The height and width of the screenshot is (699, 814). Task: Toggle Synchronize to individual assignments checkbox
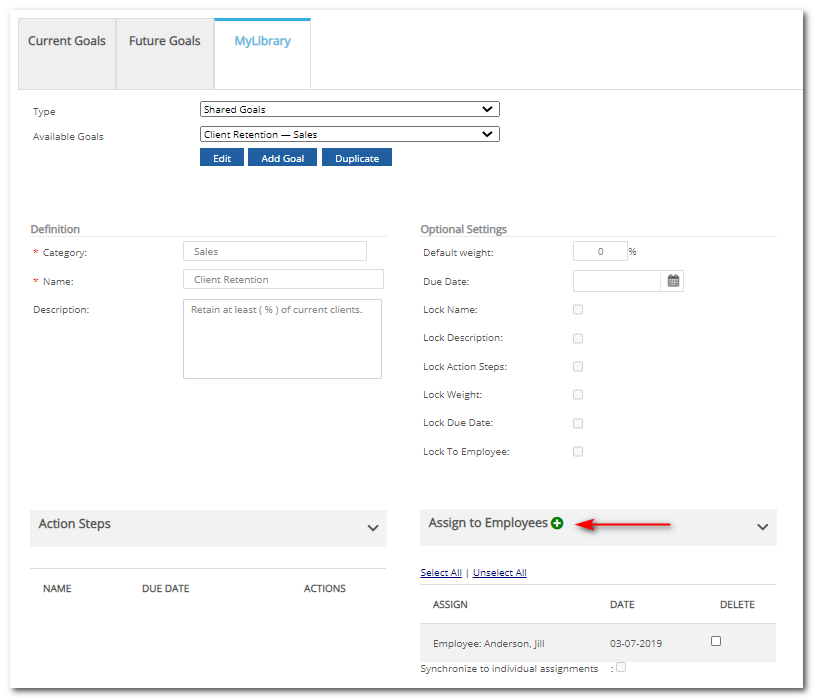[x=621, y=667]
